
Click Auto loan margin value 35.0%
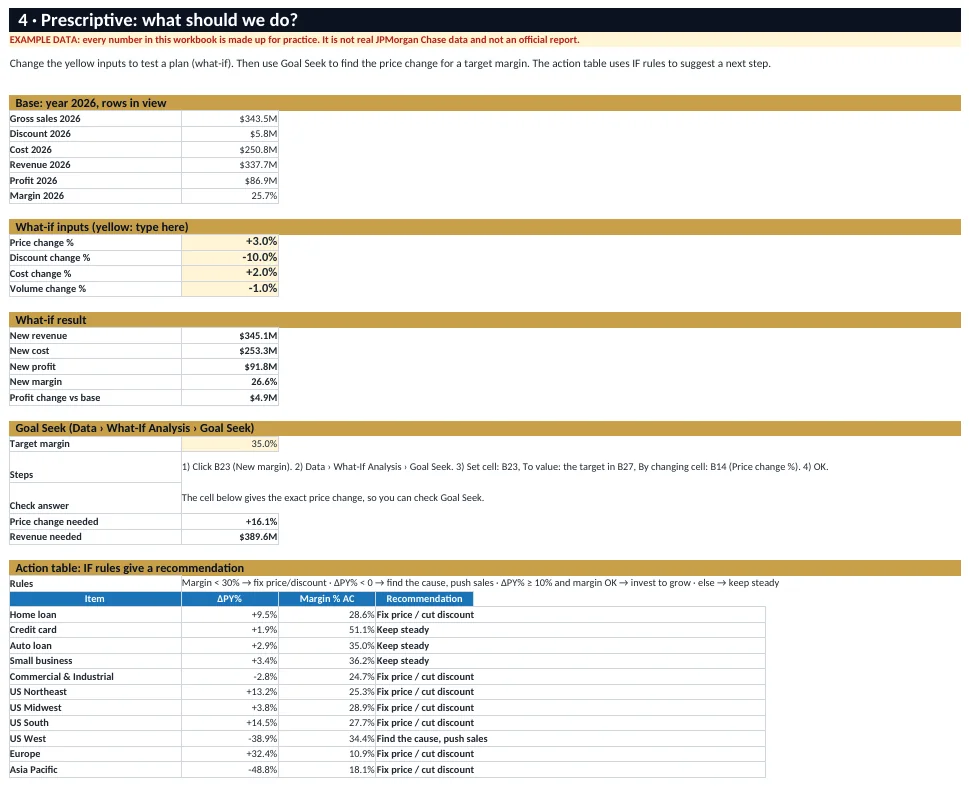click(327, 646)
